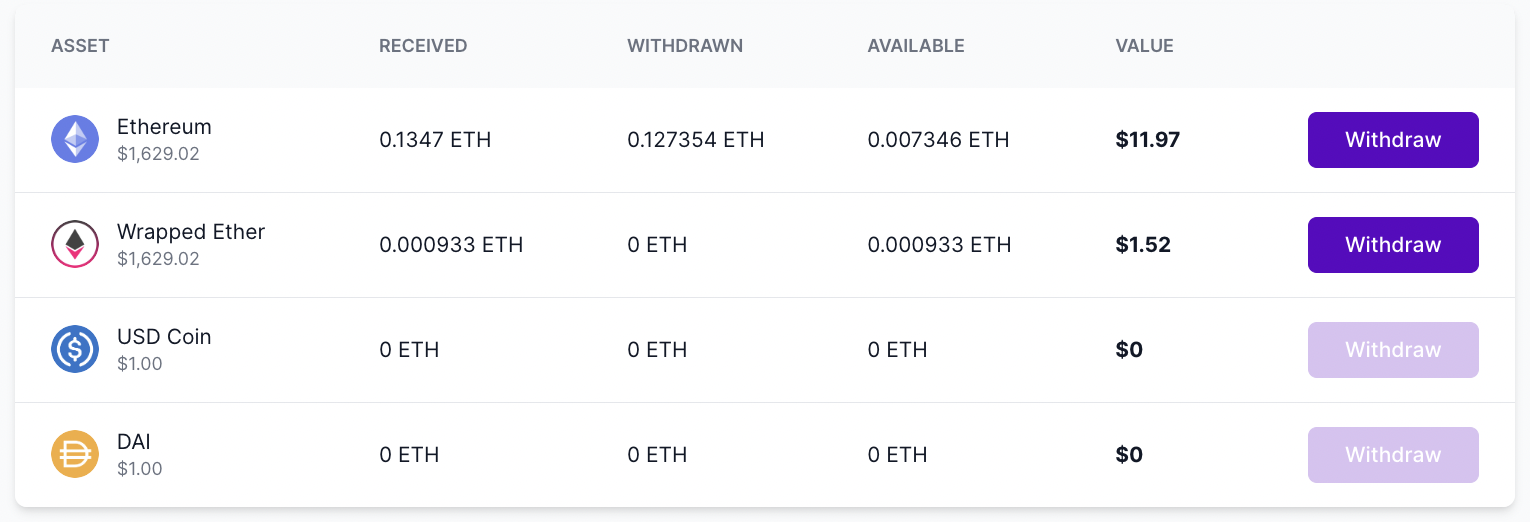Viewport: 1530px width, 522px height.
Task: Click the 0.127354 ETH withdrawn amount
Action: [695, 140]
